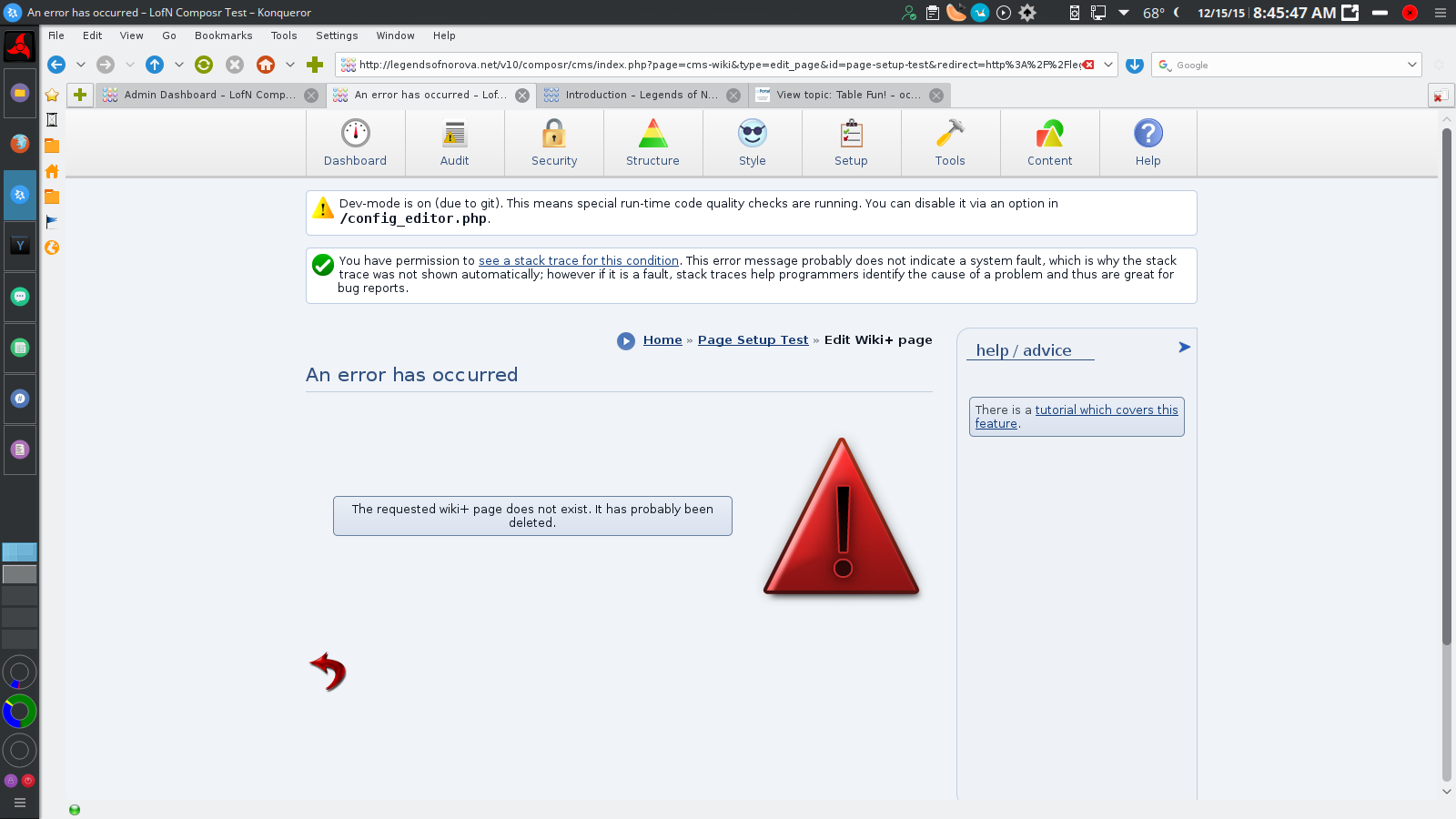The width and height of the screenshot is (1456, 819).
Task: Reload the page with the refresh button
Action: pyautogui.click(x=204, y=65)
